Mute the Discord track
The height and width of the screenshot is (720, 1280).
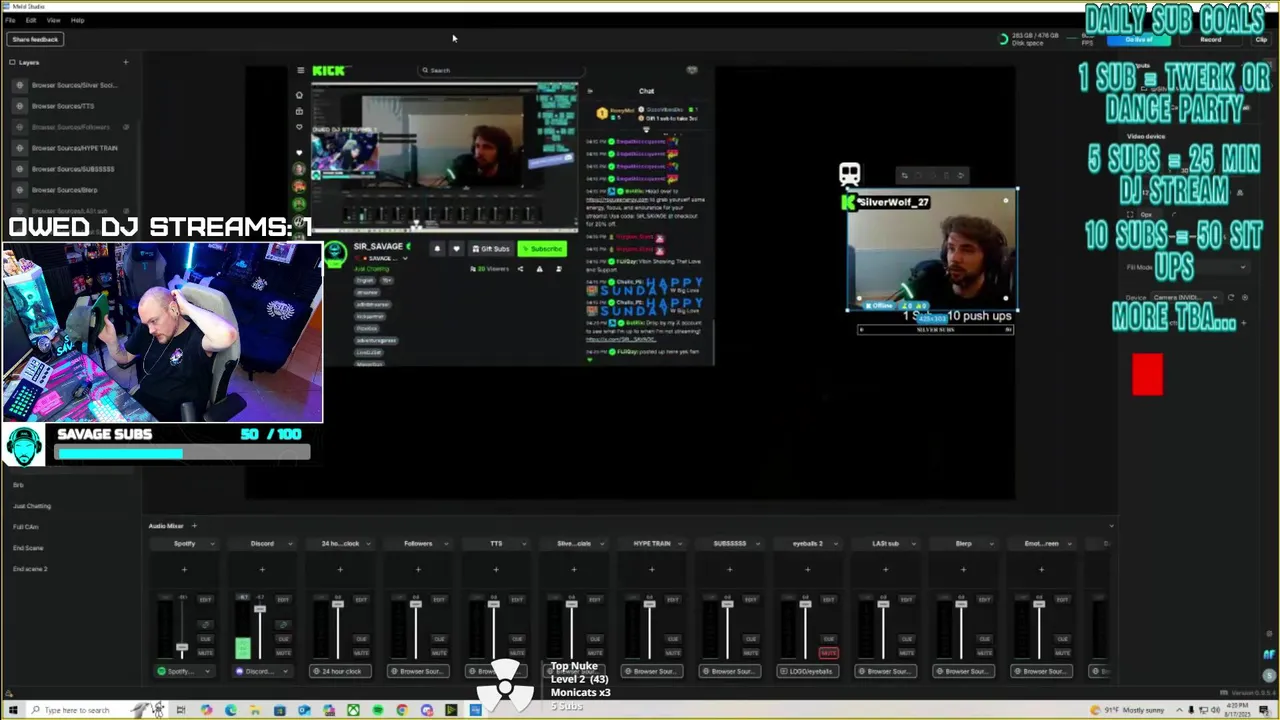point(283,653)
